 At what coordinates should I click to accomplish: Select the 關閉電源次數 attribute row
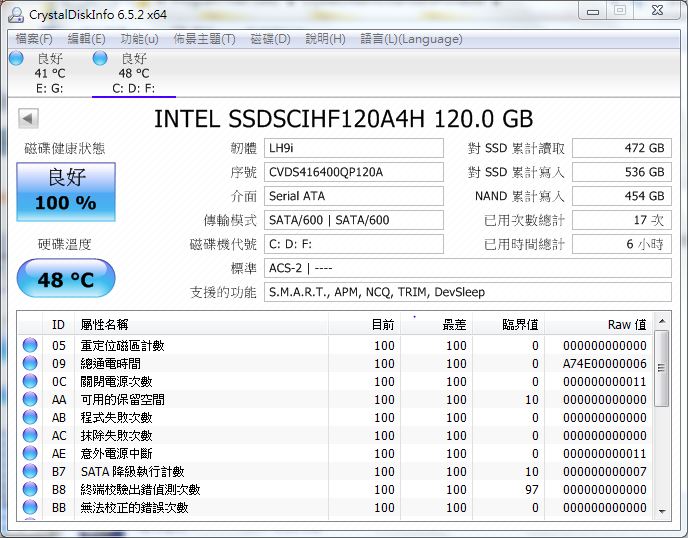point(335,381)
